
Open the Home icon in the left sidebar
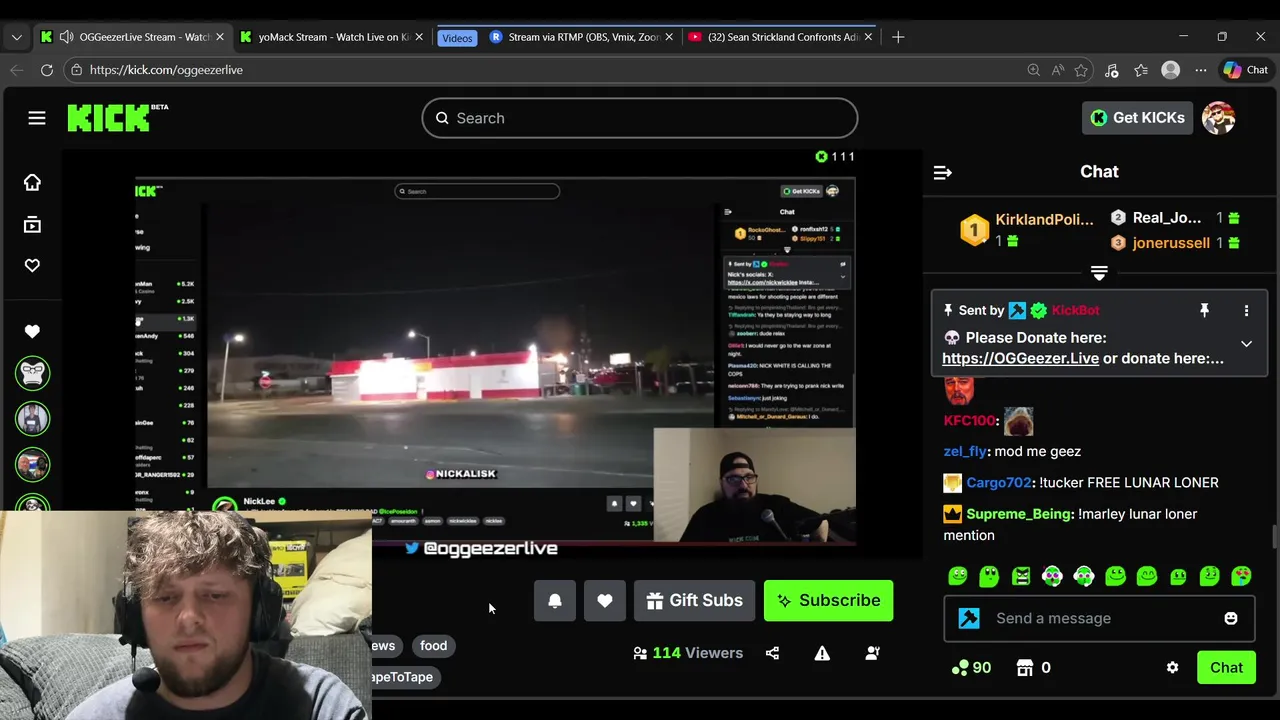32,182
